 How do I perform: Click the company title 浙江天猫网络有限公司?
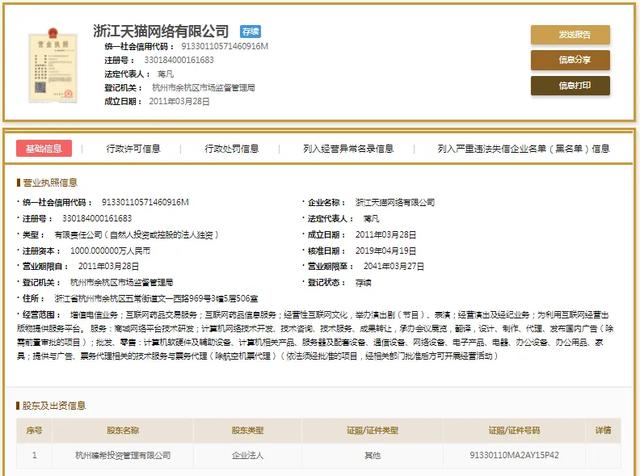(161, 31)
